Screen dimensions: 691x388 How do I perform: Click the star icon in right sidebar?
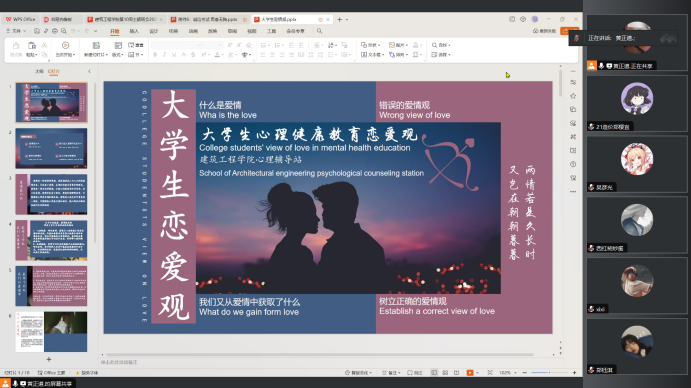(573, 96)
